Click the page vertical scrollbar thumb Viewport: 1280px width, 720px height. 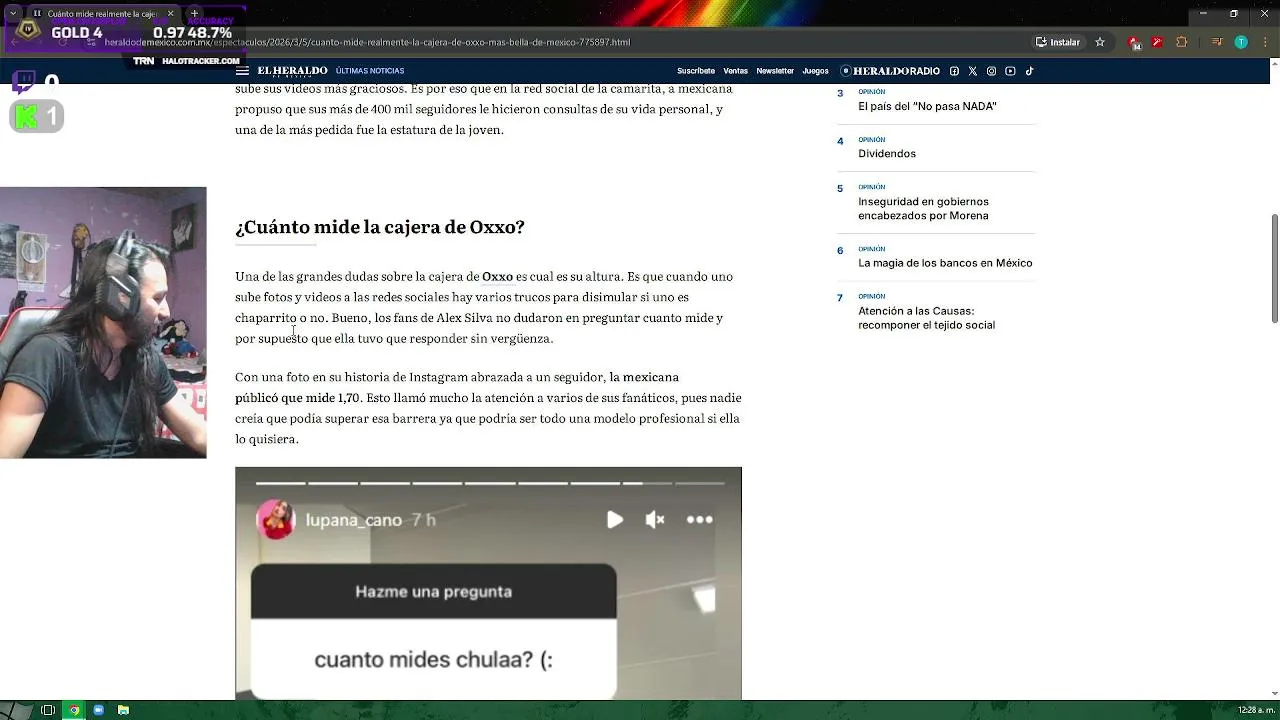click(x=1274, y=268)
